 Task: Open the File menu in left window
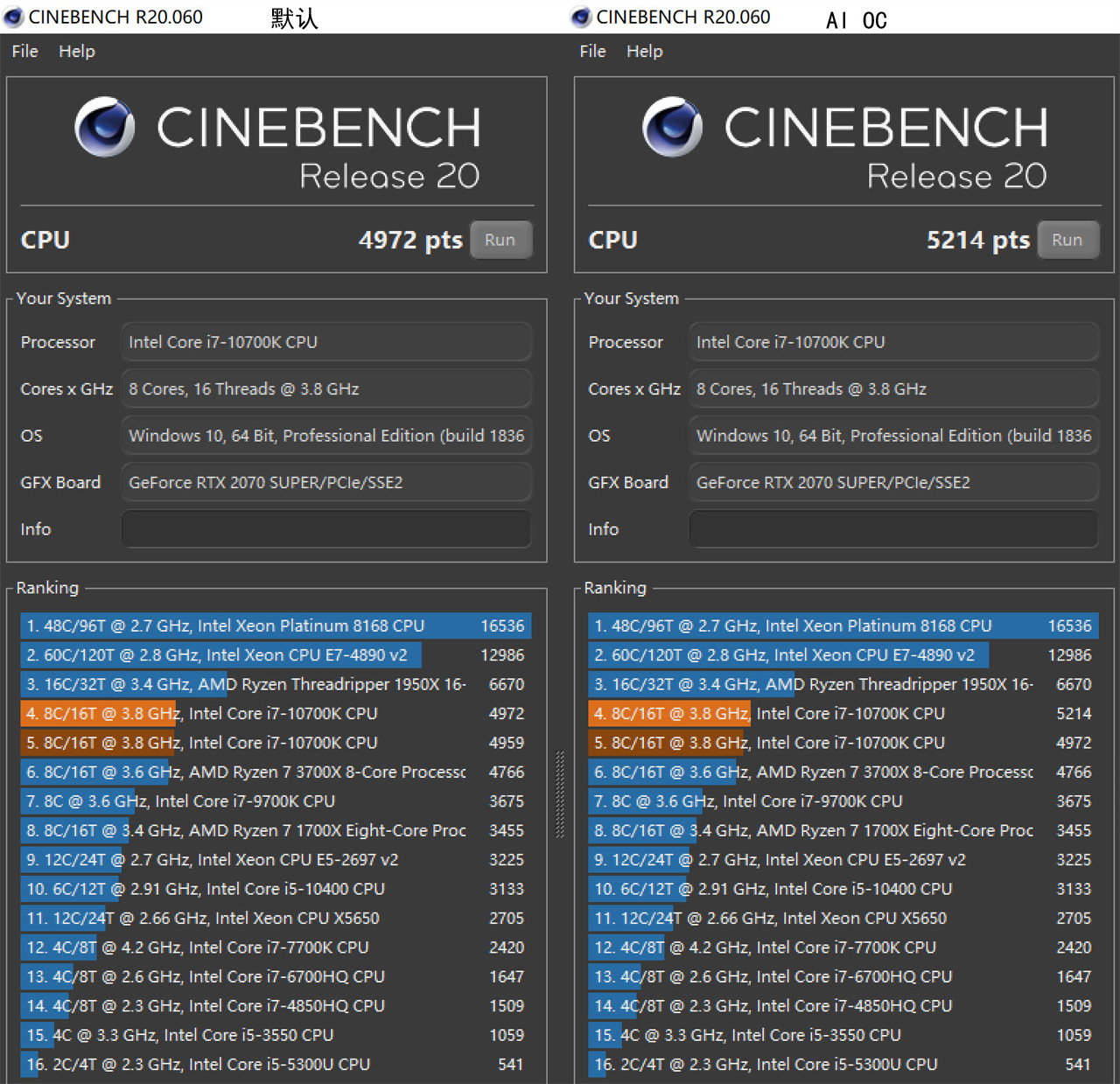(24, 52)
